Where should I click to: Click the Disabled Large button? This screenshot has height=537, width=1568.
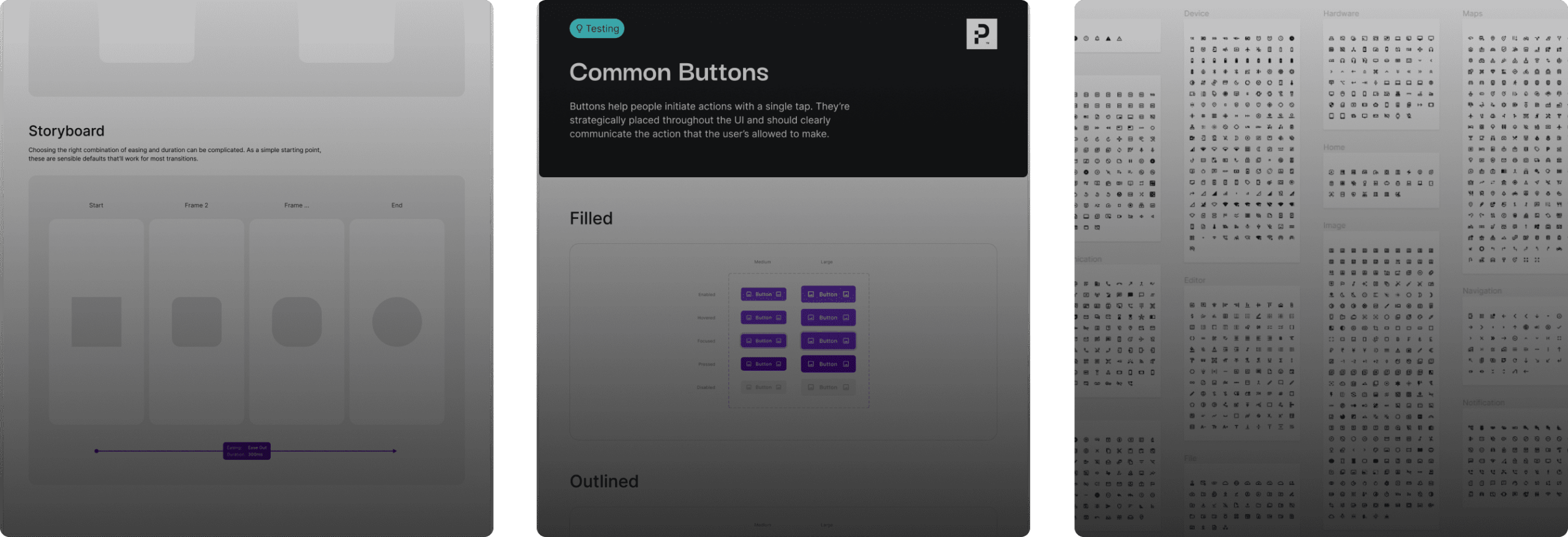828,387
